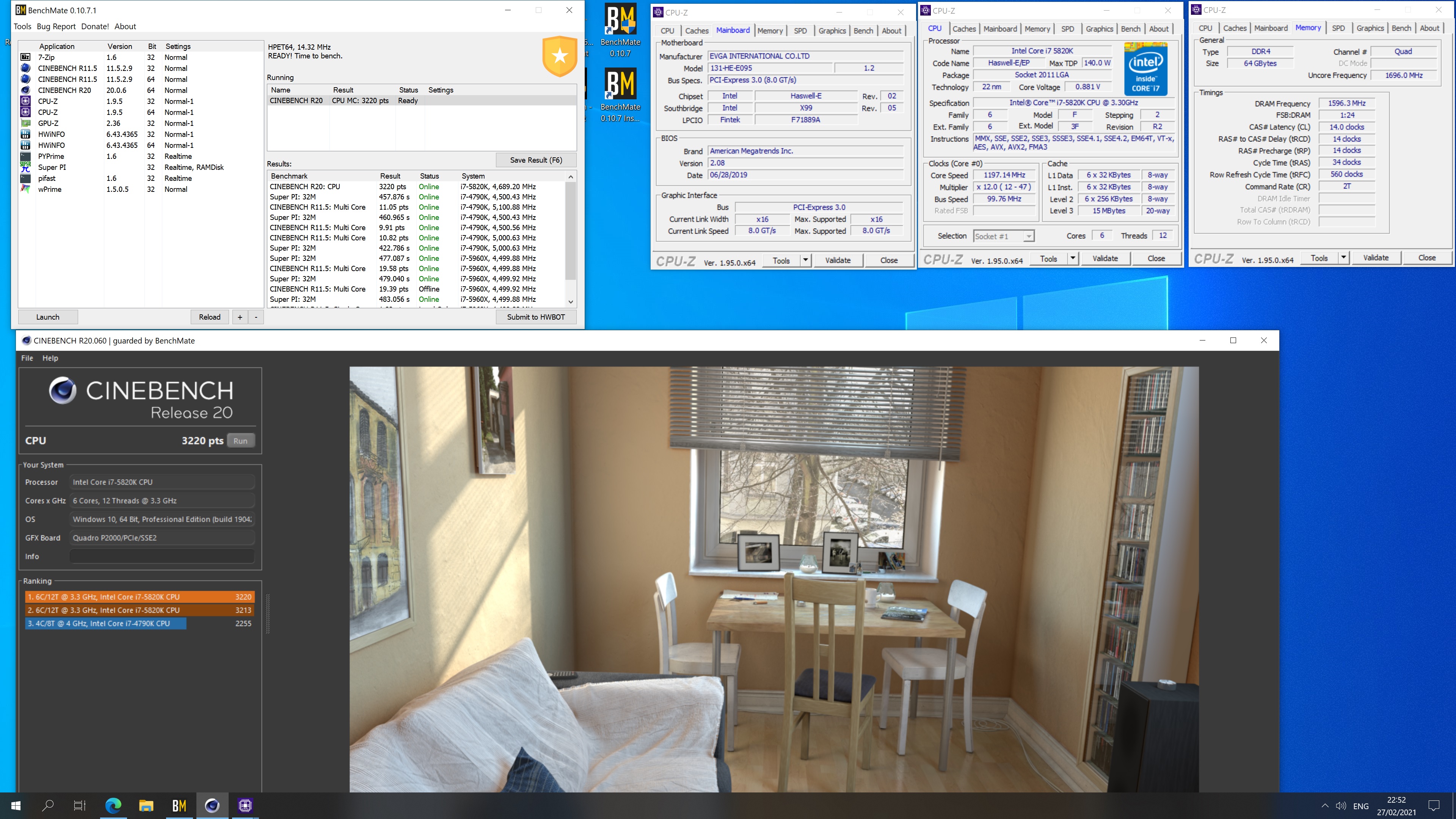Open BenchMate Tools menu
Screen dimensions: 1456x819
tap(23, 27)
